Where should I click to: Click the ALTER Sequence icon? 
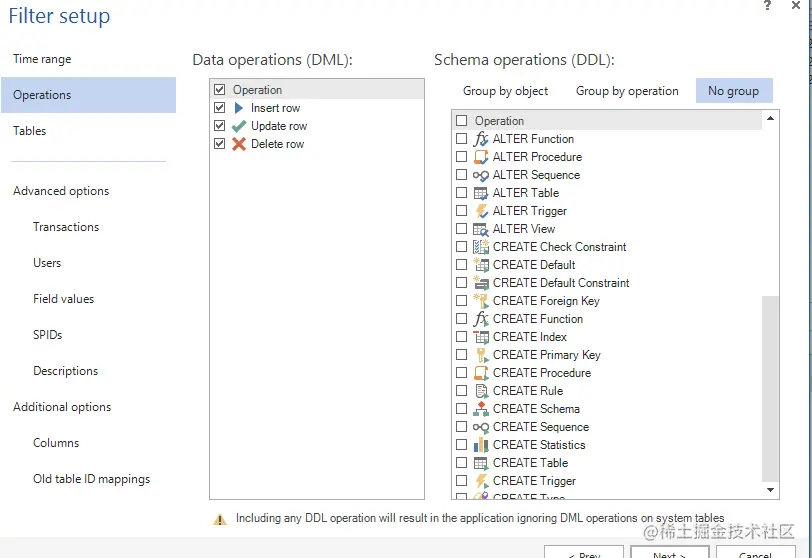click(x=481, y=175)
